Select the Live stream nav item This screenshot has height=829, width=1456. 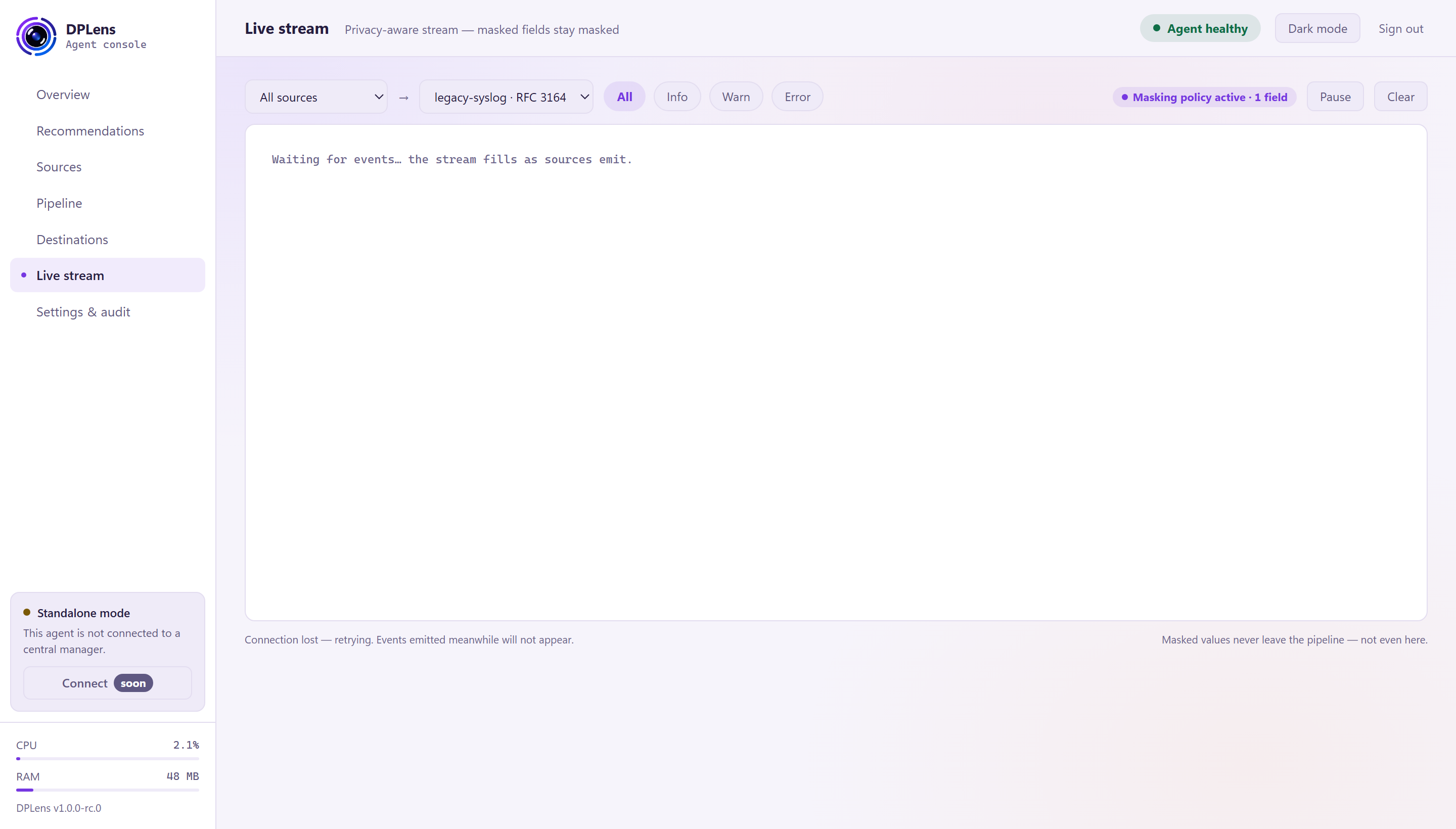[108, 275]
